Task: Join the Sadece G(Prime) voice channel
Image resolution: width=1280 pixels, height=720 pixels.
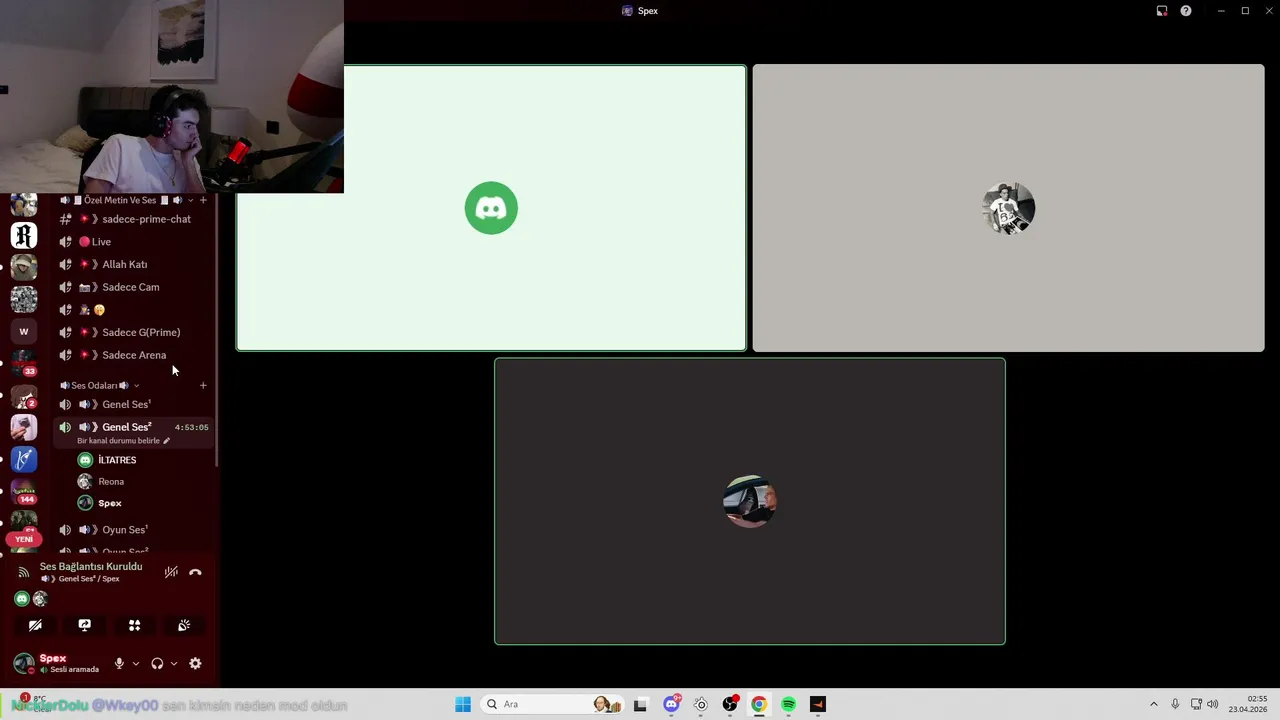Action: tap(134, 332)
